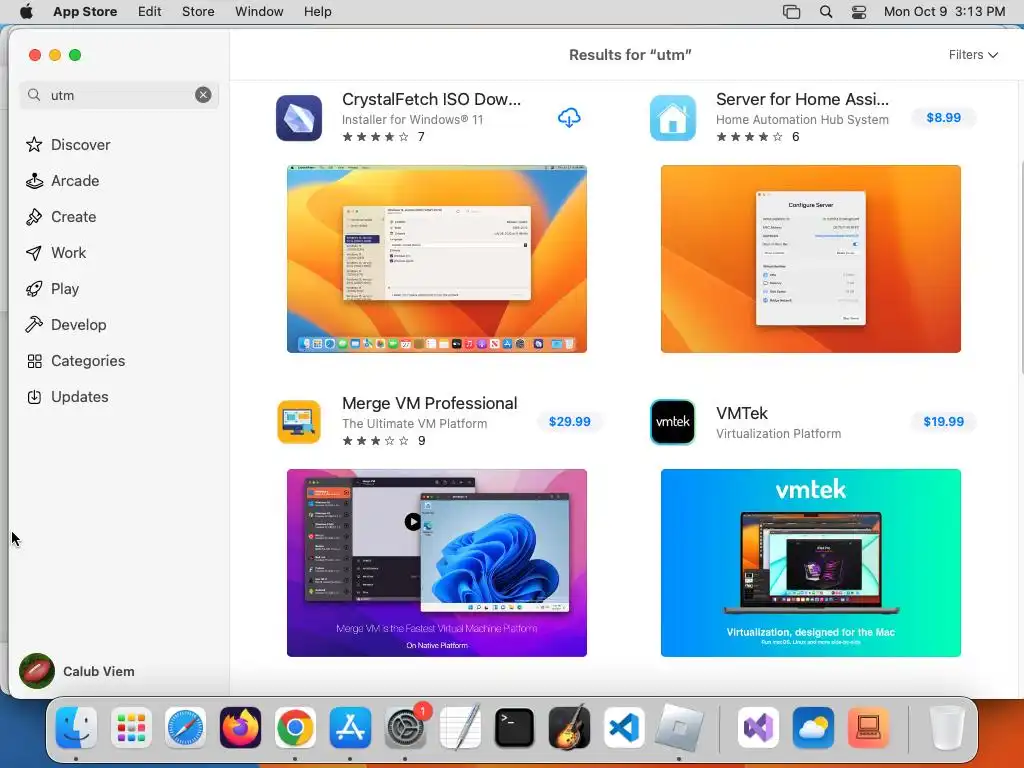Launch Google Chrome from the Dock
1024x768 pixels.
[295, 728]
